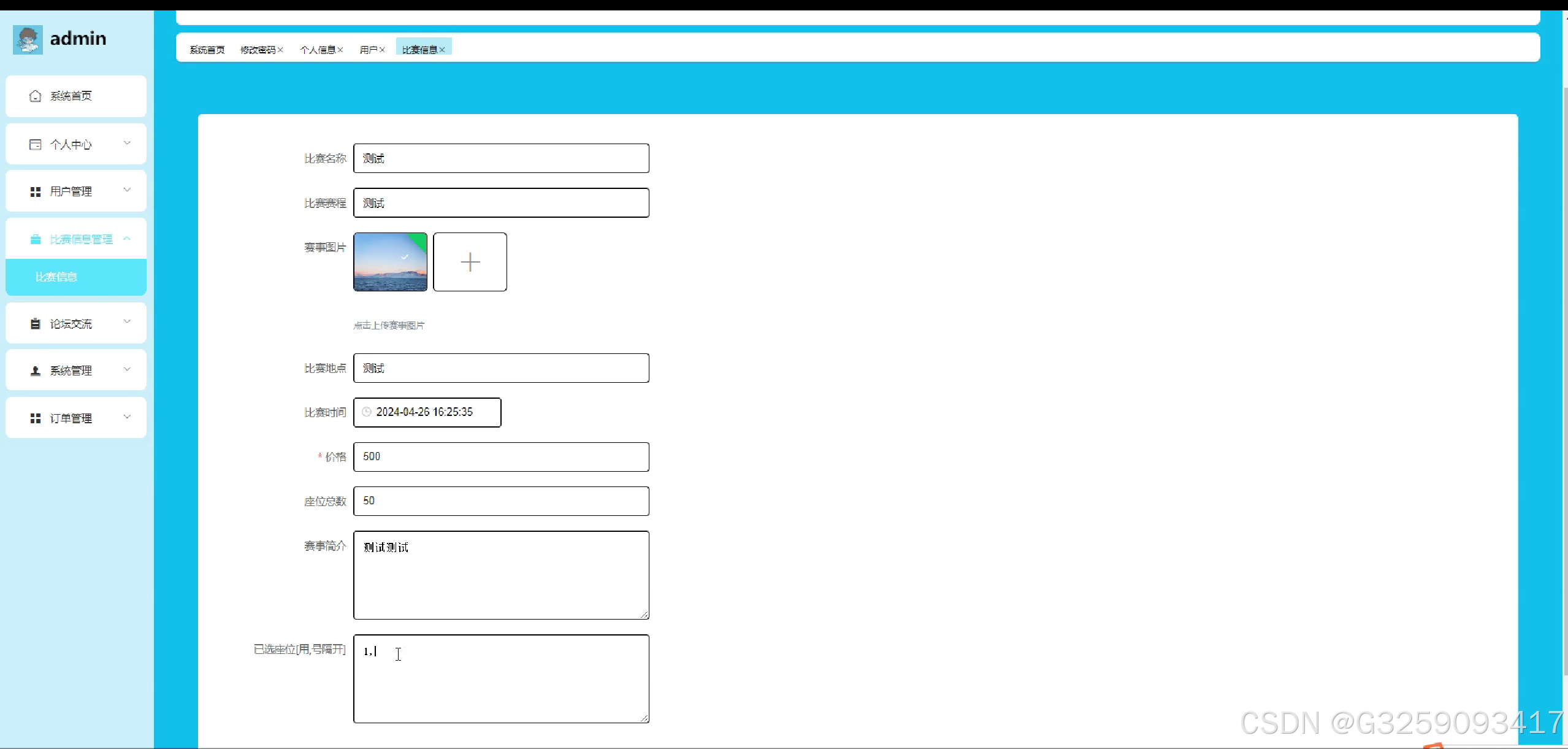
Task: Click the 系统管理 person icon
Action: [x=36, y=371]
